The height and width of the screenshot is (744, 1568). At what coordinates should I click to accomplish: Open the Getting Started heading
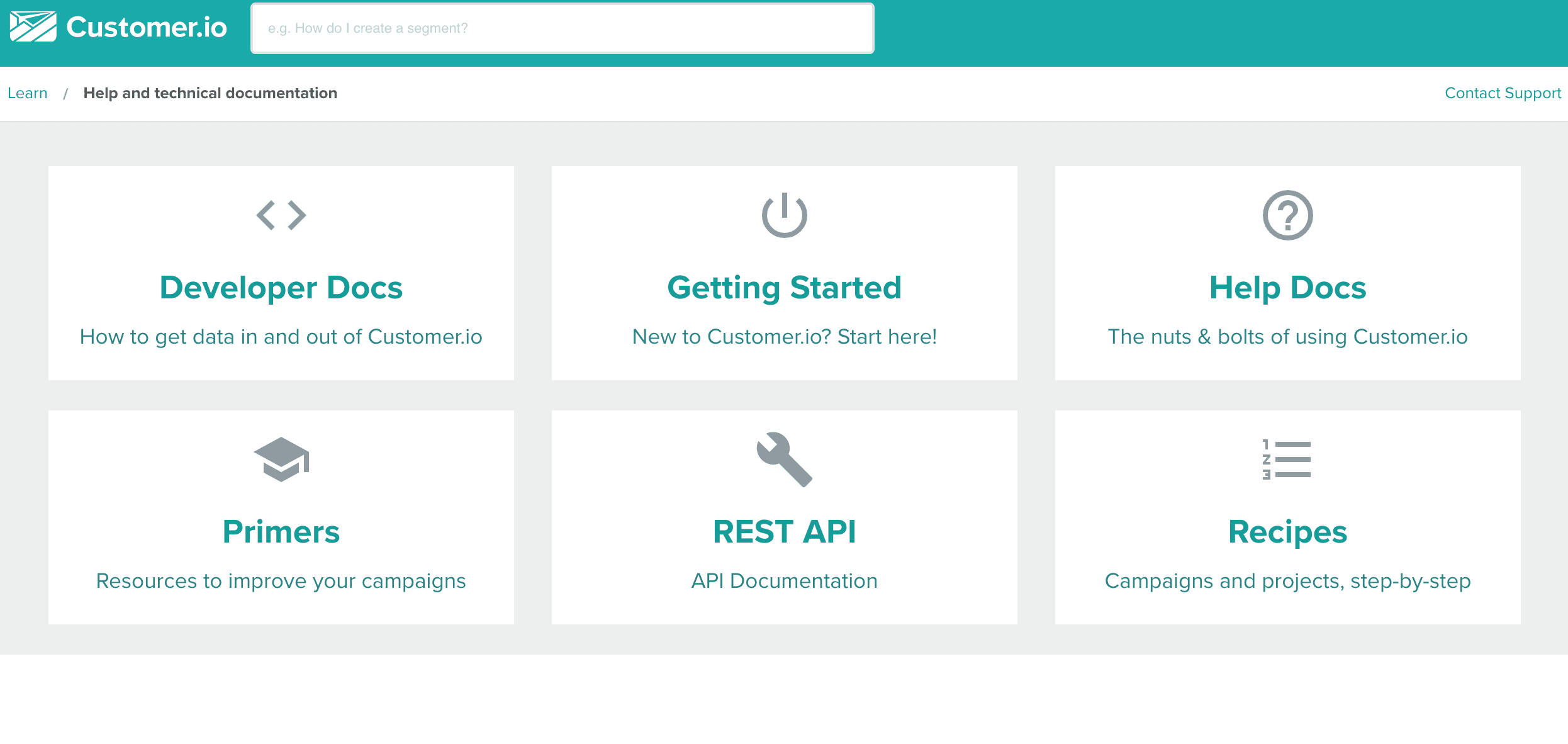click(784, 288)
